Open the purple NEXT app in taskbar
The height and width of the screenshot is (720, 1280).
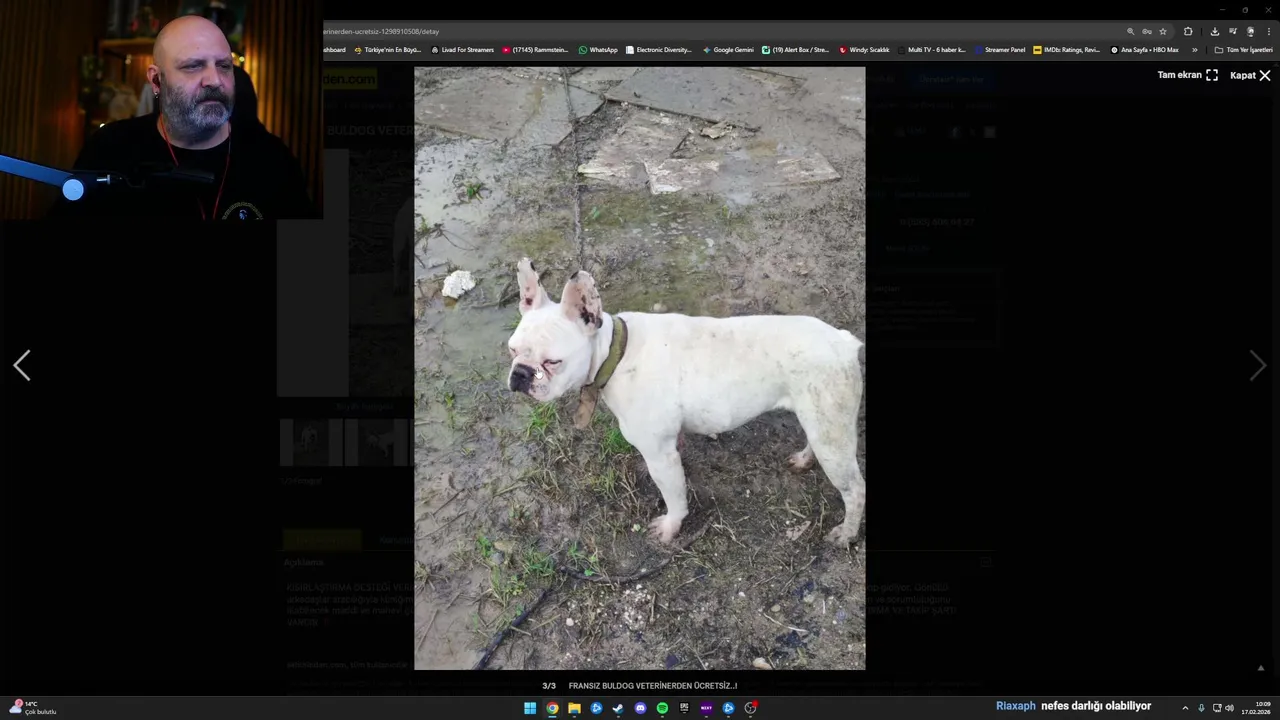[706, 708]
